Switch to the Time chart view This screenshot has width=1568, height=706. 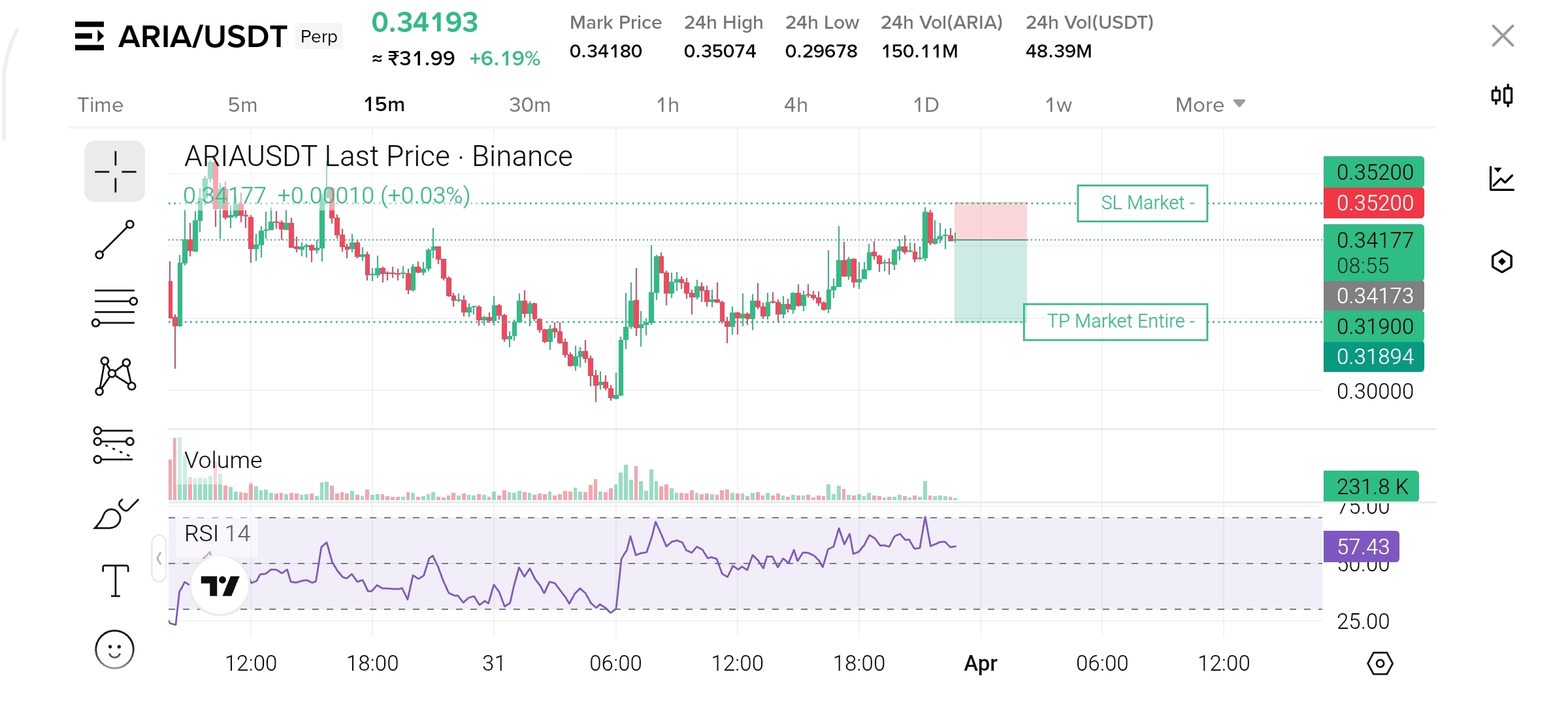point(100,105)
